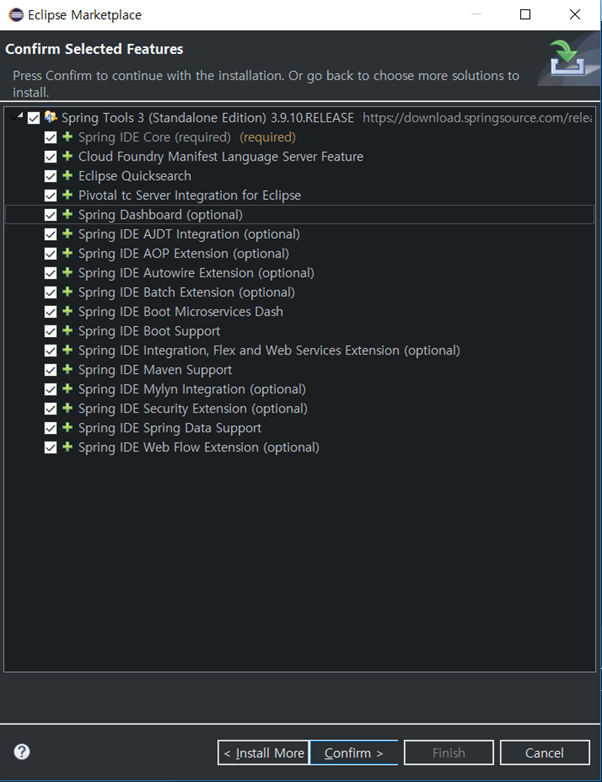Maximize the Eclipse Marketplace window
The height and width of the screenshot is (782, 602).
pos(525,14)
